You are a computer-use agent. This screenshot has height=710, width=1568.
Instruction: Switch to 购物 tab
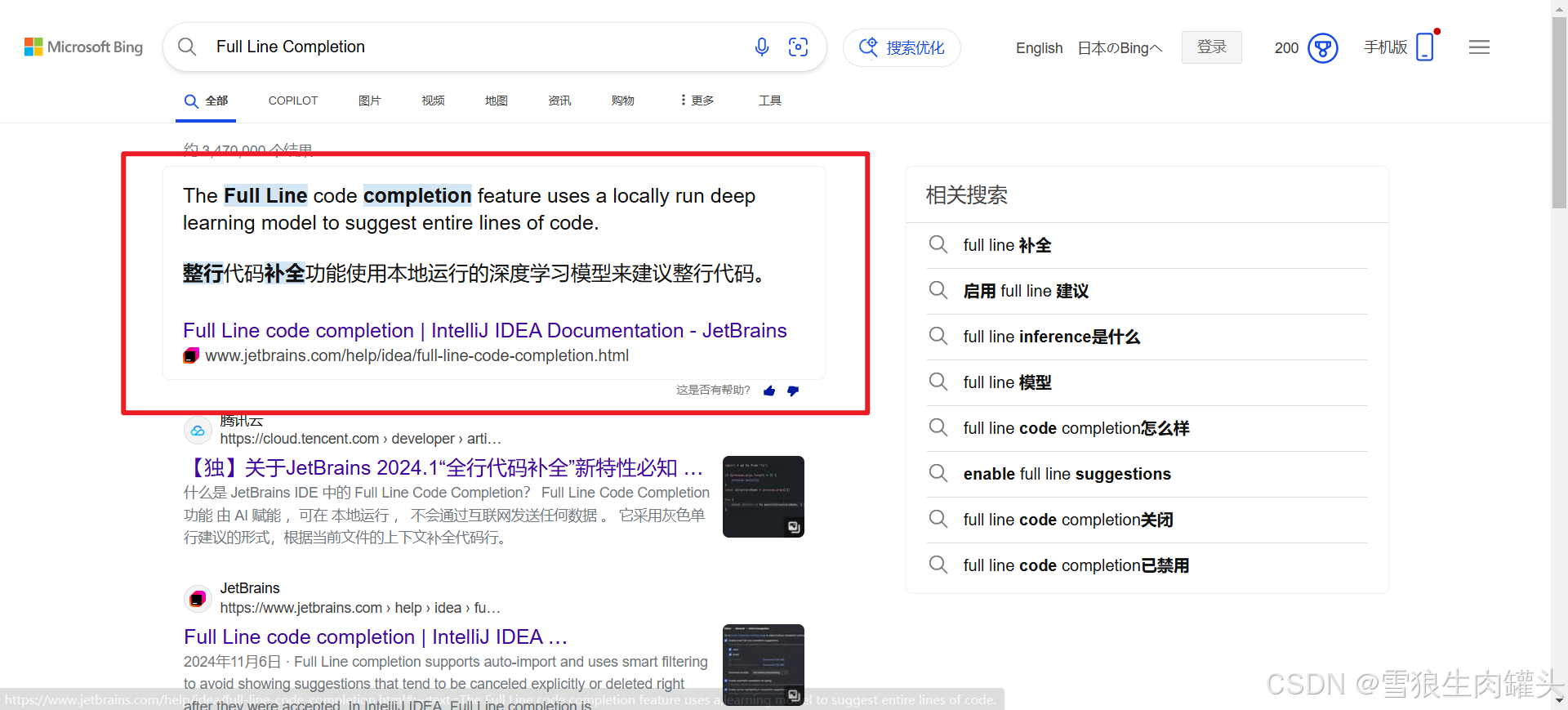point(622,100)
